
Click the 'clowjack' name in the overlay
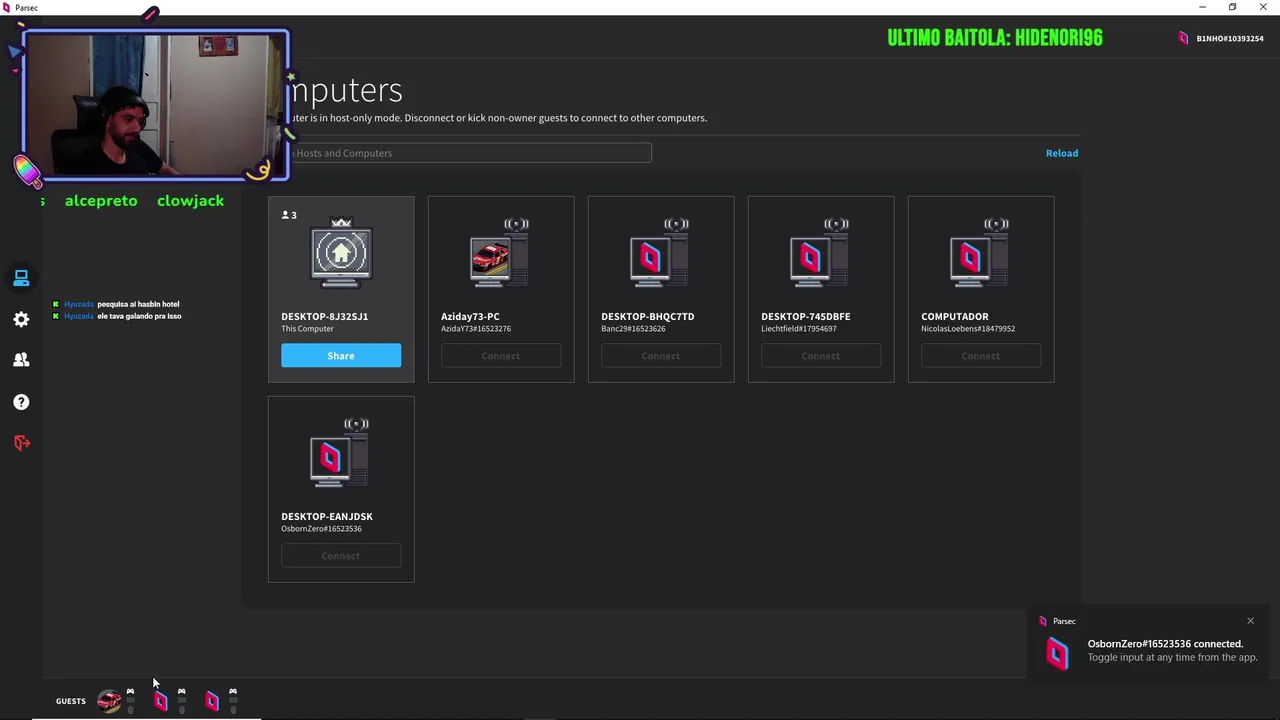coord(190,201)
